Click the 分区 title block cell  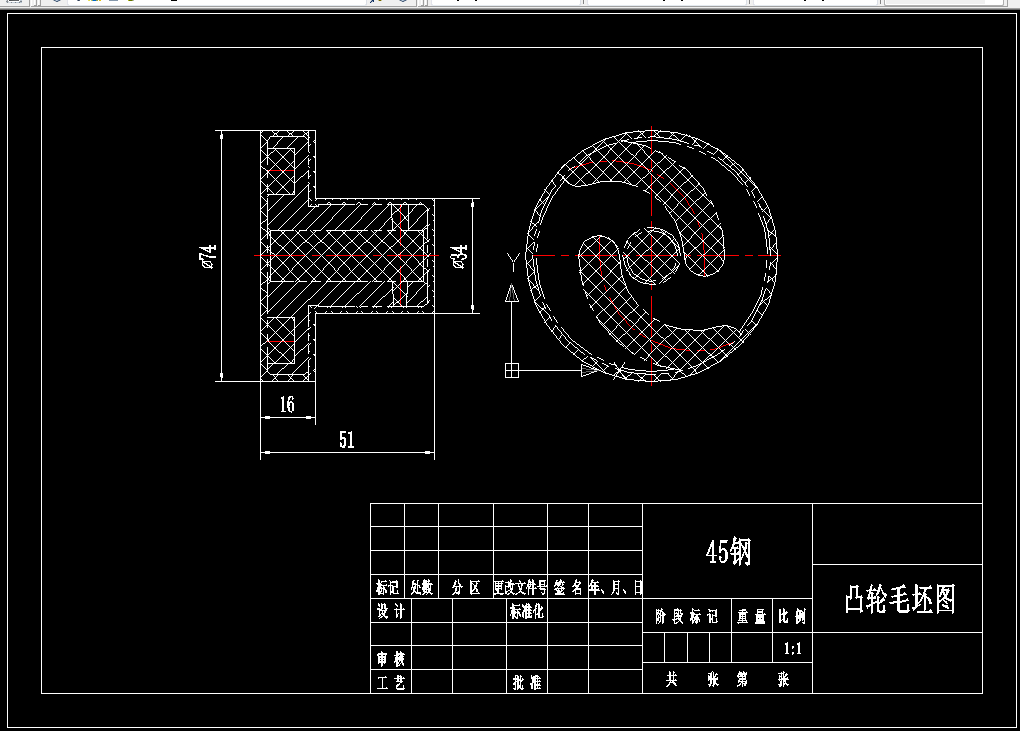pyautogui.click(x=466, y=587)
